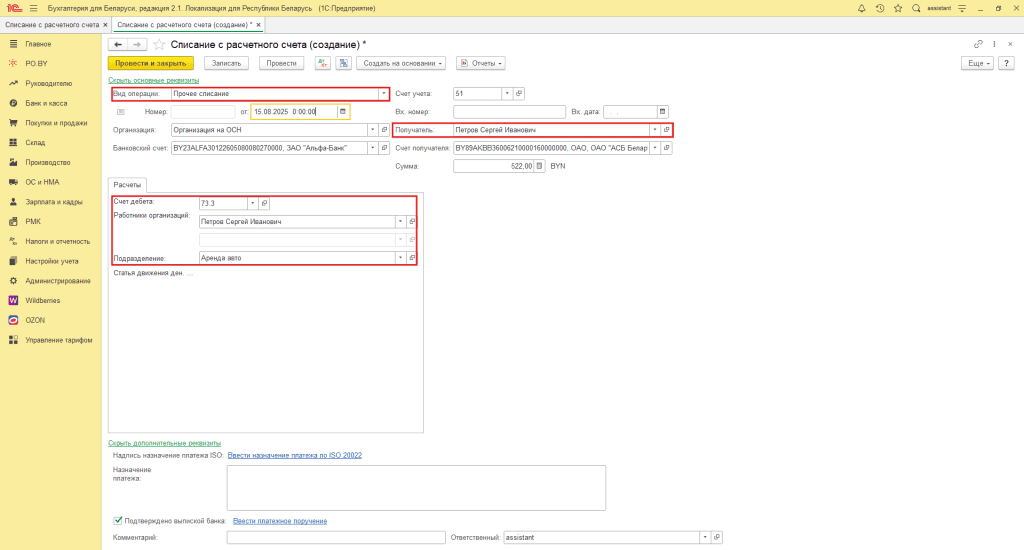1024x550 pixels.
Task: Open calendar picker next to document date
Action: [x=343, y=112]
